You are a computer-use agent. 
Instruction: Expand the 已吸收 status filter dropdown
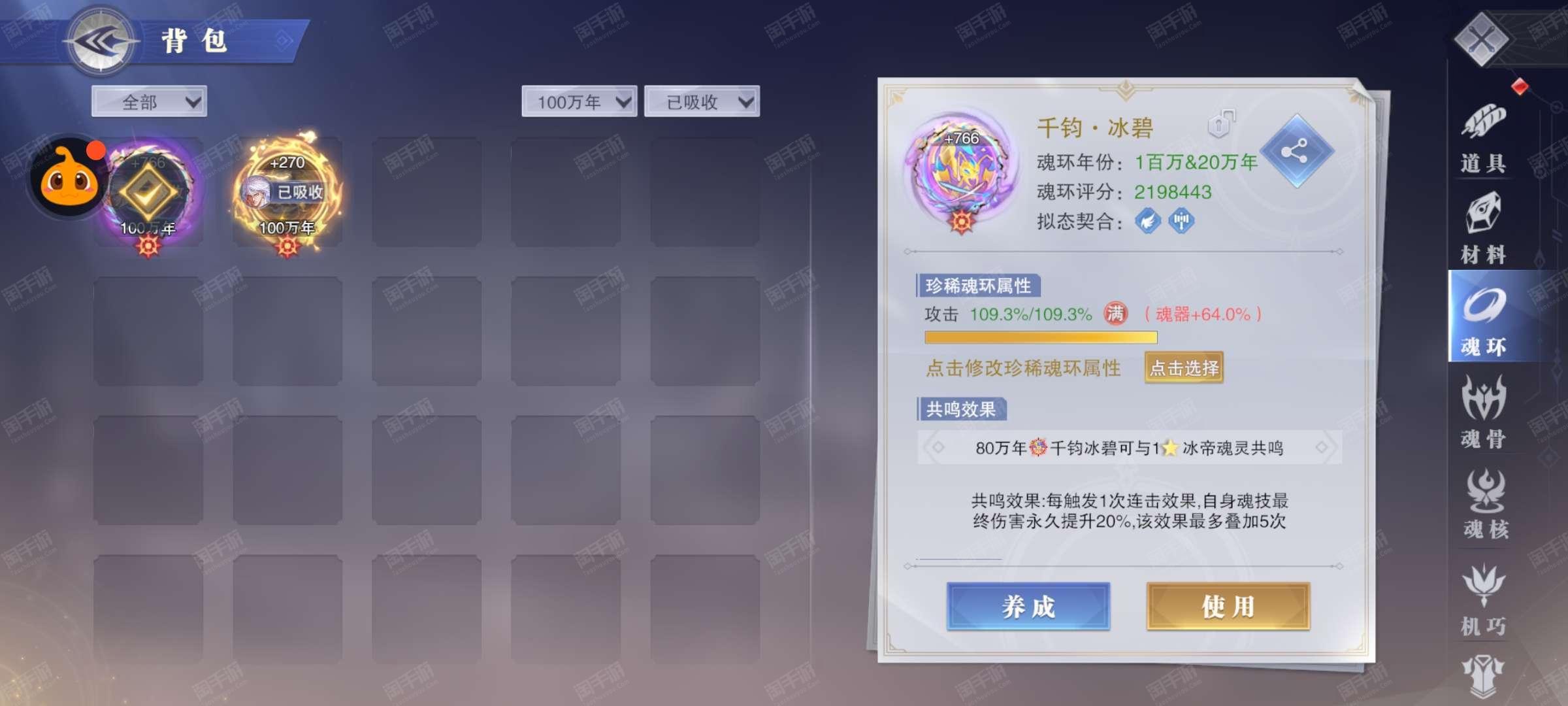[702, 101]
